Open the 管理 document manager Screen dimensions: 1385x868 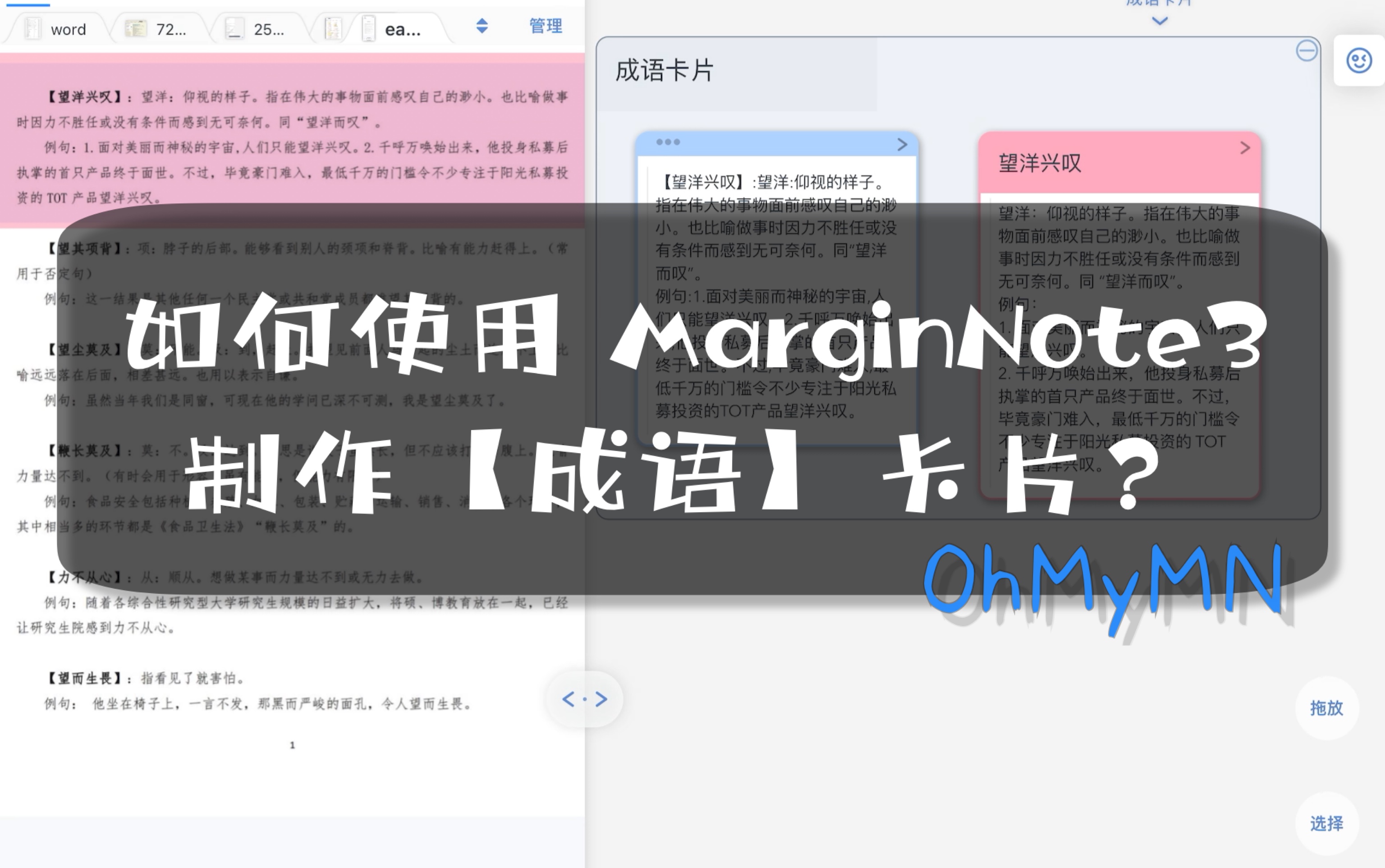pyautogui.click(x=545, y=26)
